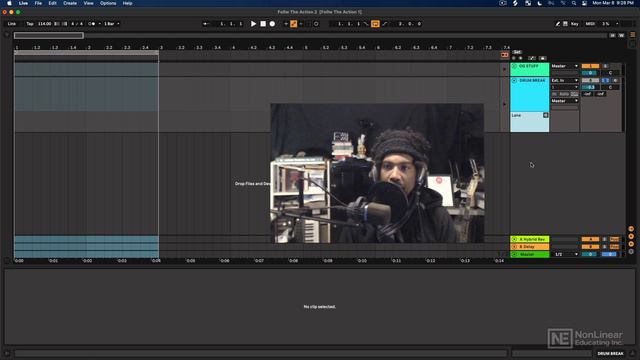Click OG STUFF orange track activator number
This screenshot has width=640, height=360.
pos(590,66)
